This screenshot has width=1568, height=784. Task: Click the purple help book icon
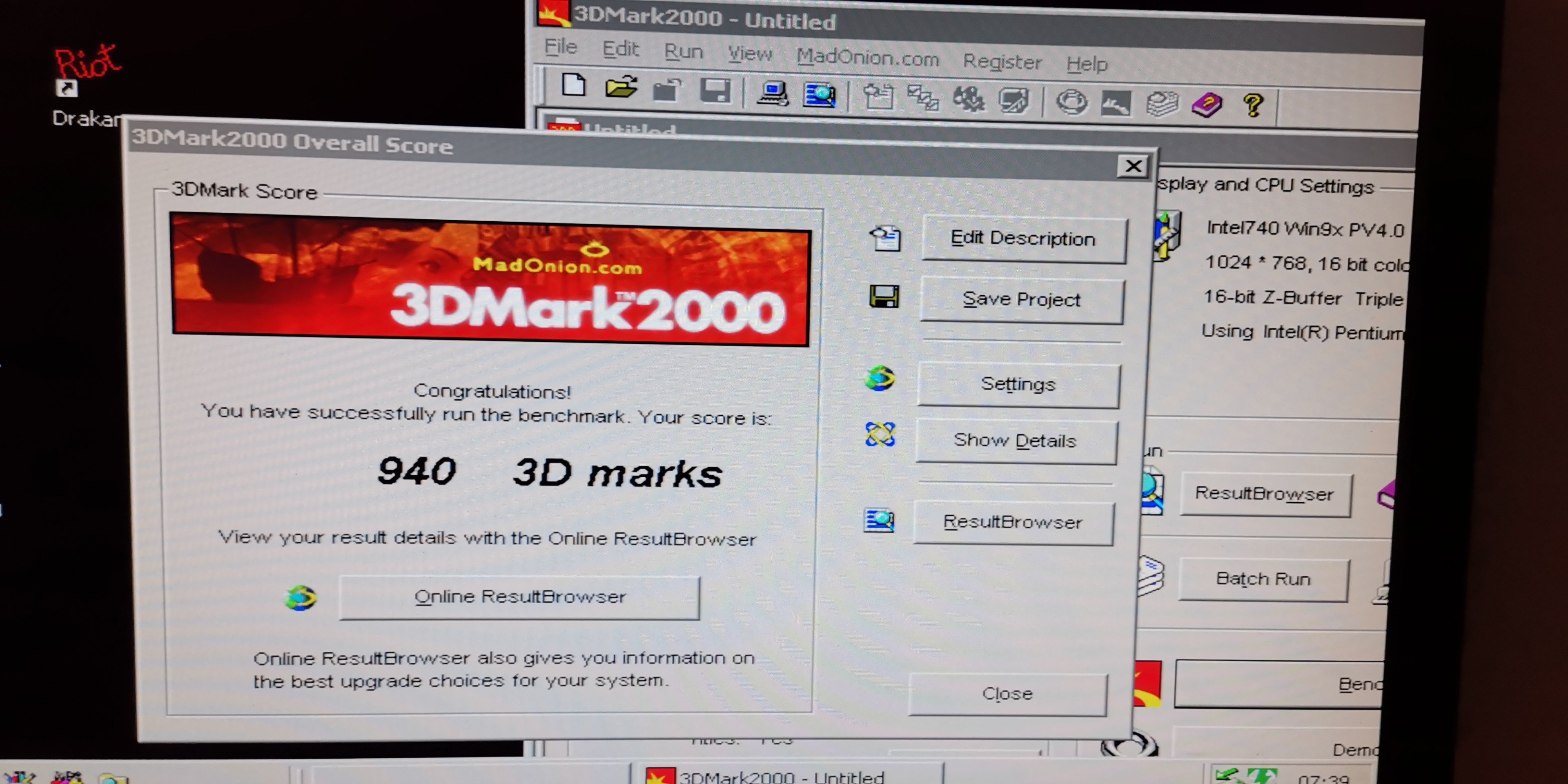coord(1207,105)
